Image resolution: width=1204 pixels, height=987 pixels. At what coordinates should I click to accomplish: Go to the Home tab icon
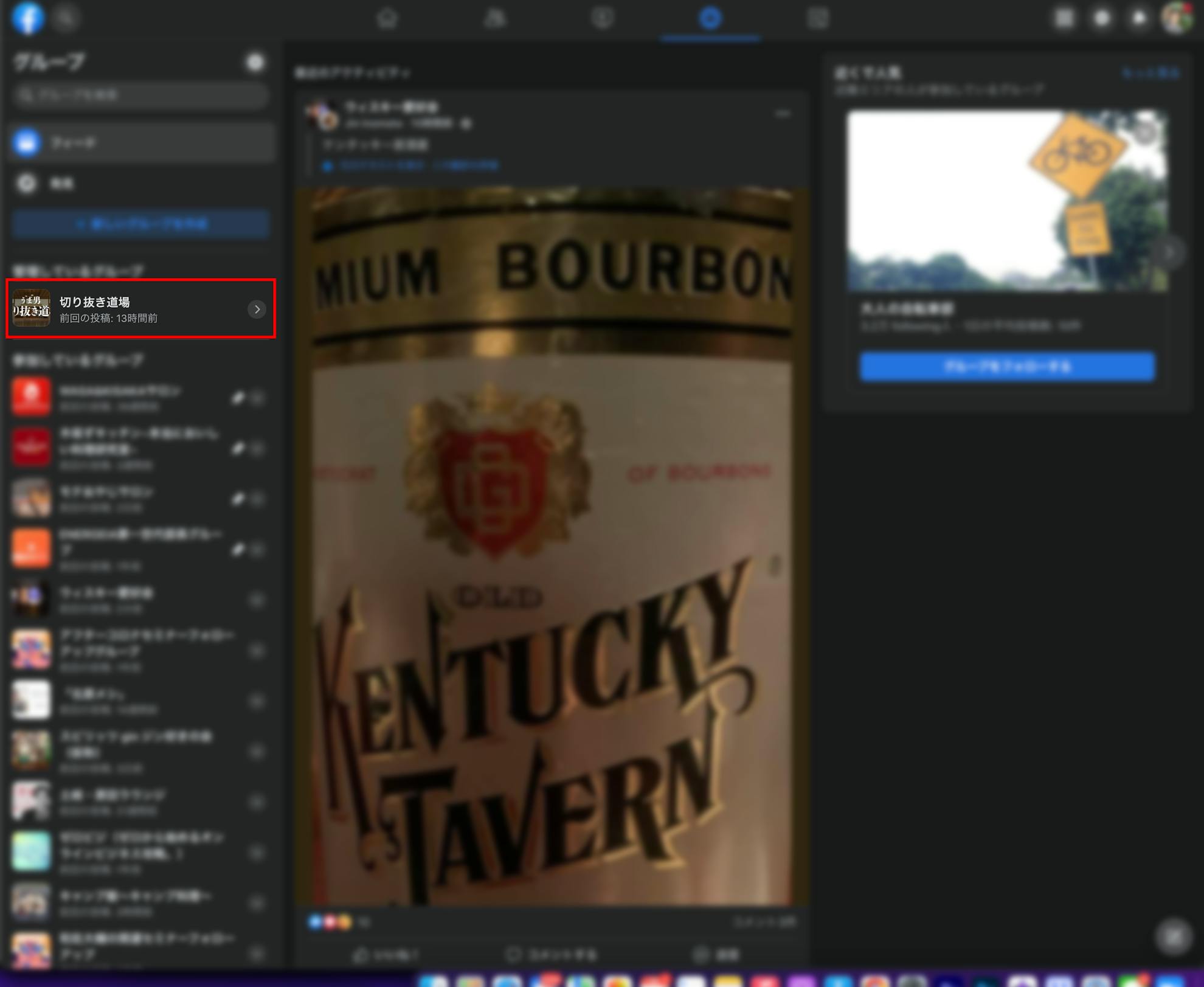click(387, 18)
